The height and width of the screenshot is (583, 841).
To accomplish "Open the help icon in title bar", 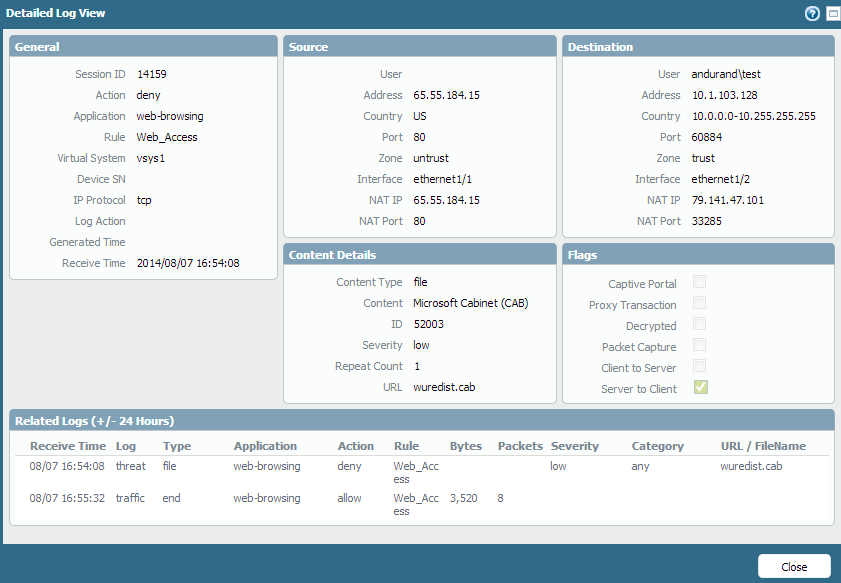I will [812, 13].
